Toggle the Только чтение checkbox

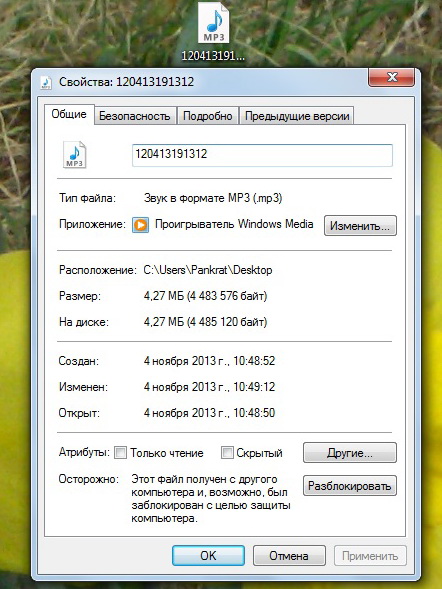(120, 452)
